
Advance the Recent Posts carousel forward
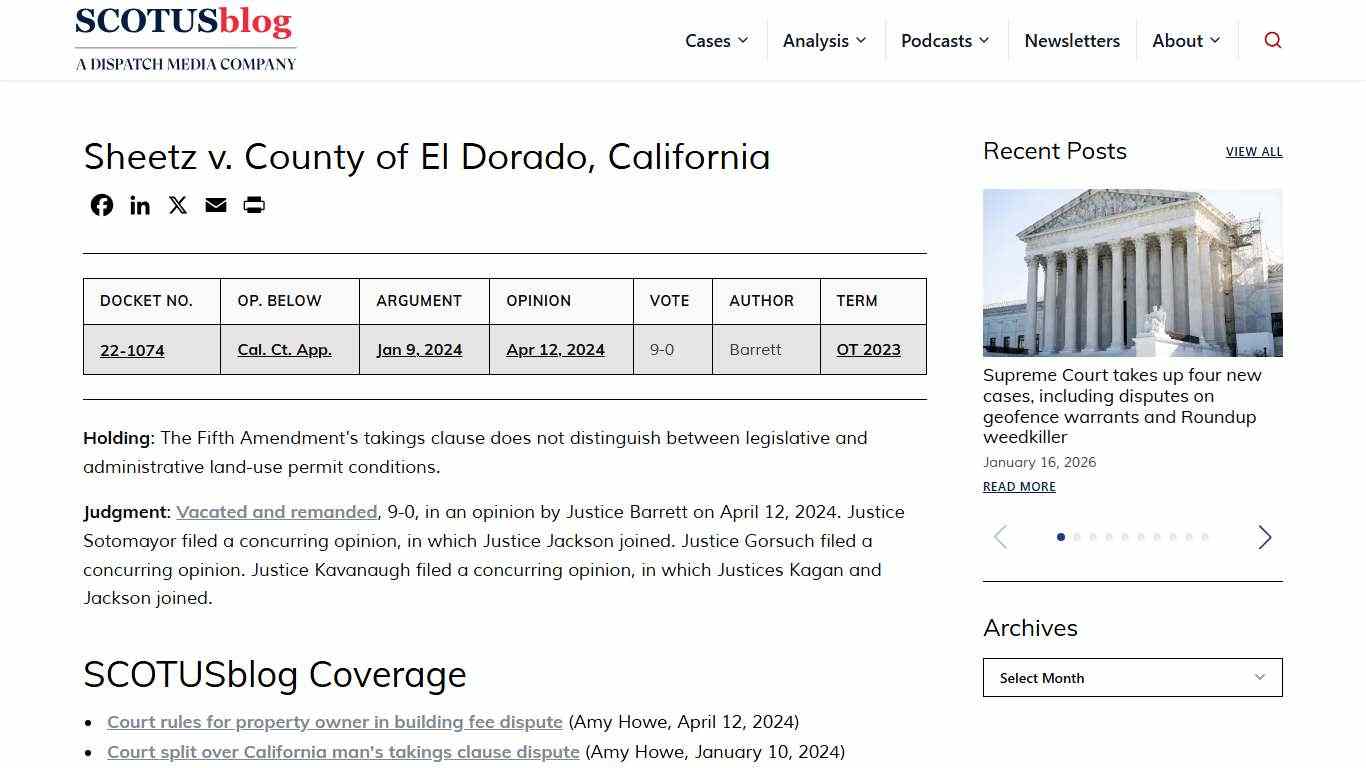1264,537
